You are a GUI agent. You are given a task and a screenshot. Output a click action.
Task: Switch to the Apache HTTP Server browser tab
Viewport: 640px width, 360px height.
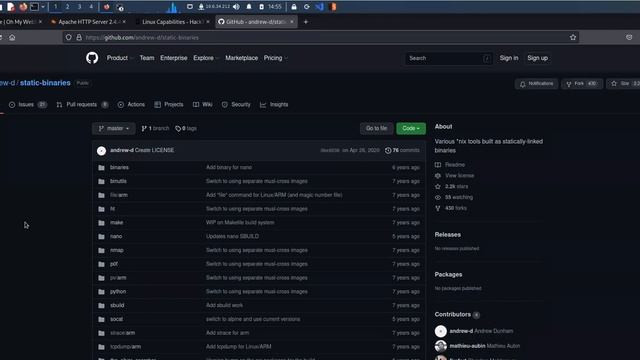tap(89, 22)
